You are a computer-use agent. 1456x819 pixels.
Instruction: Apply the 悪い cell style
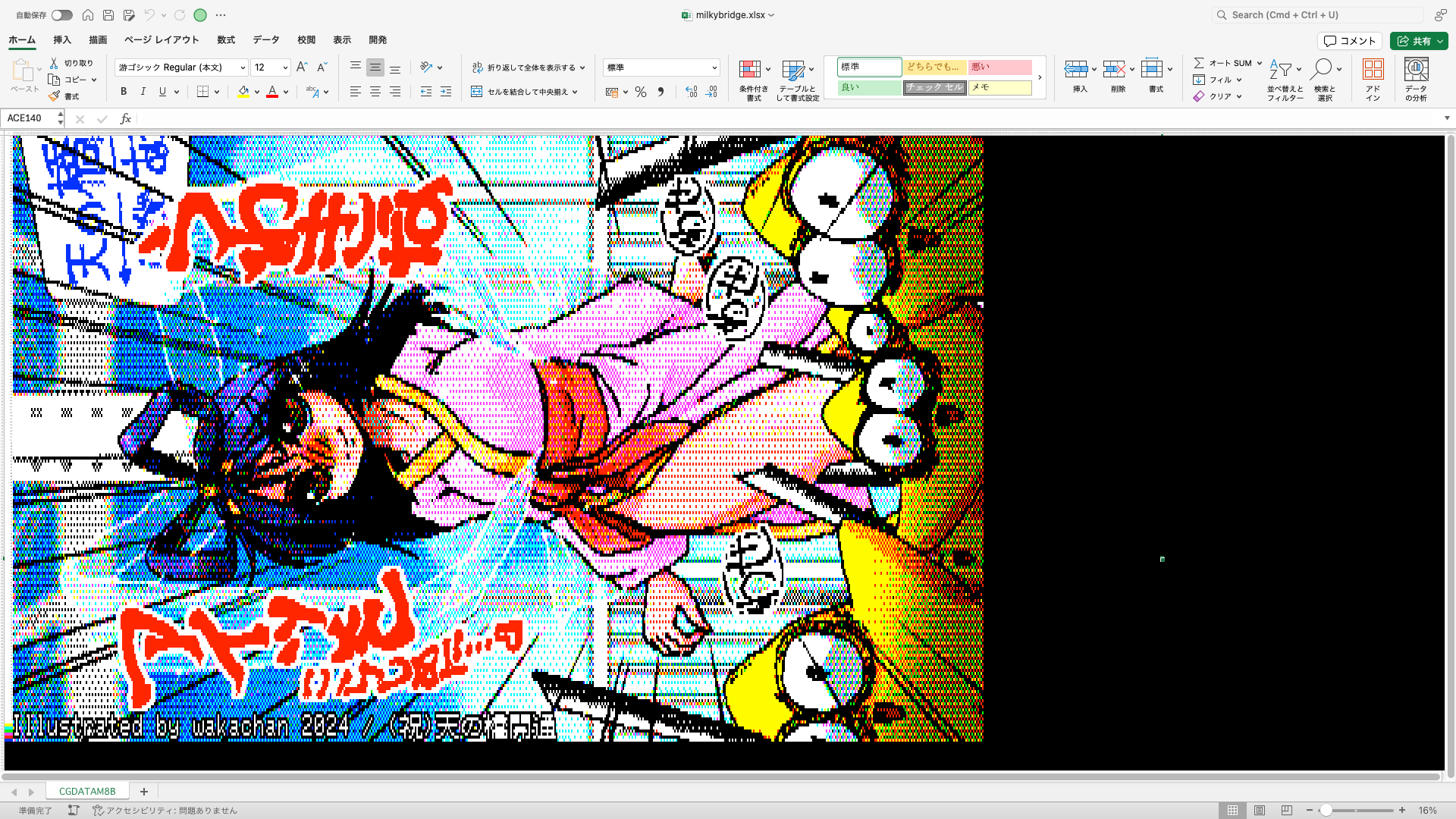(x=999, y=67)
